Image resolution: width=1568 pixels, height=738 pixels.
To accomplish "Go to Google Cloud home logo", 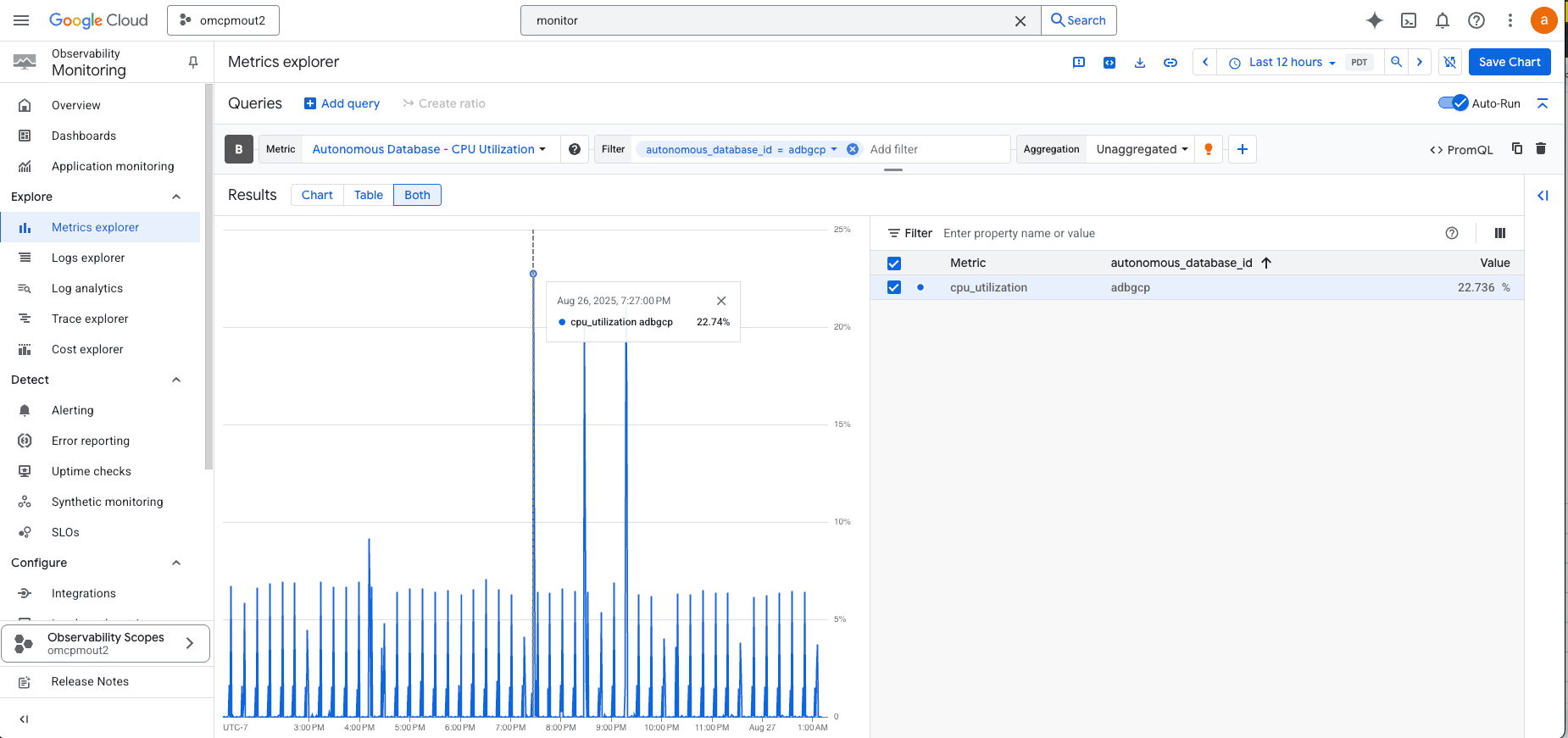I will click(x=98, y=20).
